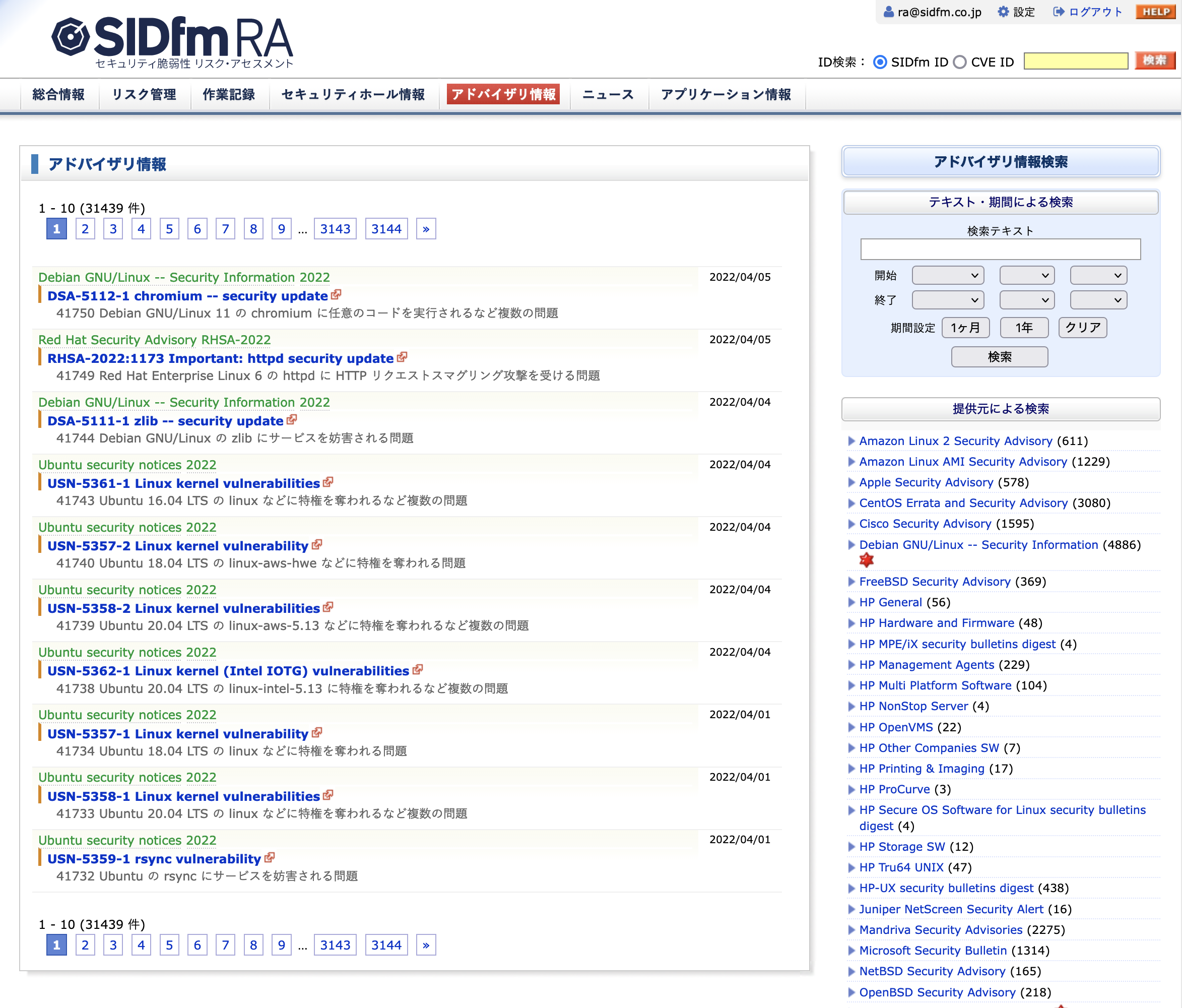The image size is (1182, 1008).
Task: Open external link icon for DSA-5112-1 chromium
Action: 336,294
